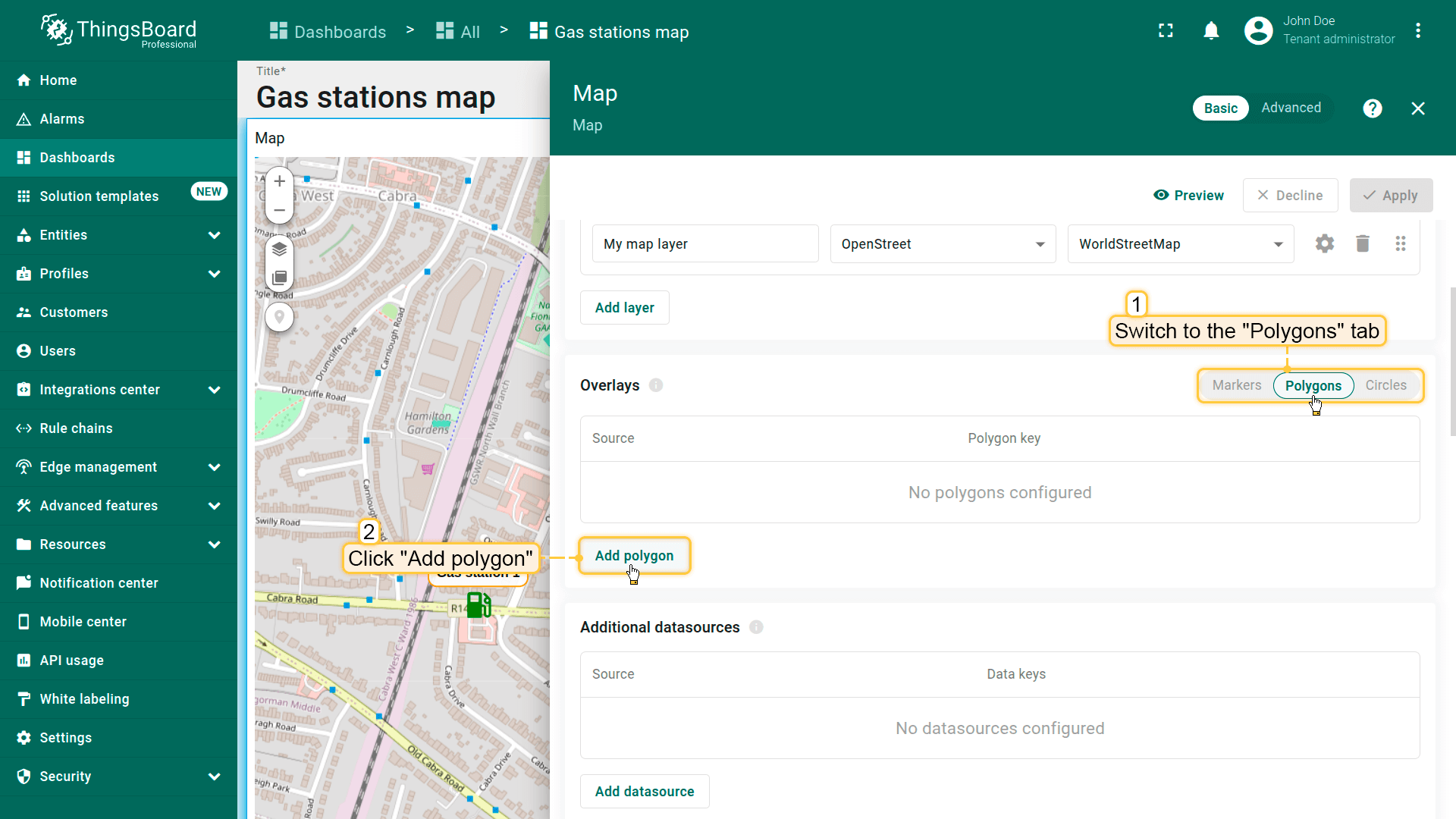Screen dimensions: 1456x819
Task: Click Add datasource button
Action: [644, 792]
